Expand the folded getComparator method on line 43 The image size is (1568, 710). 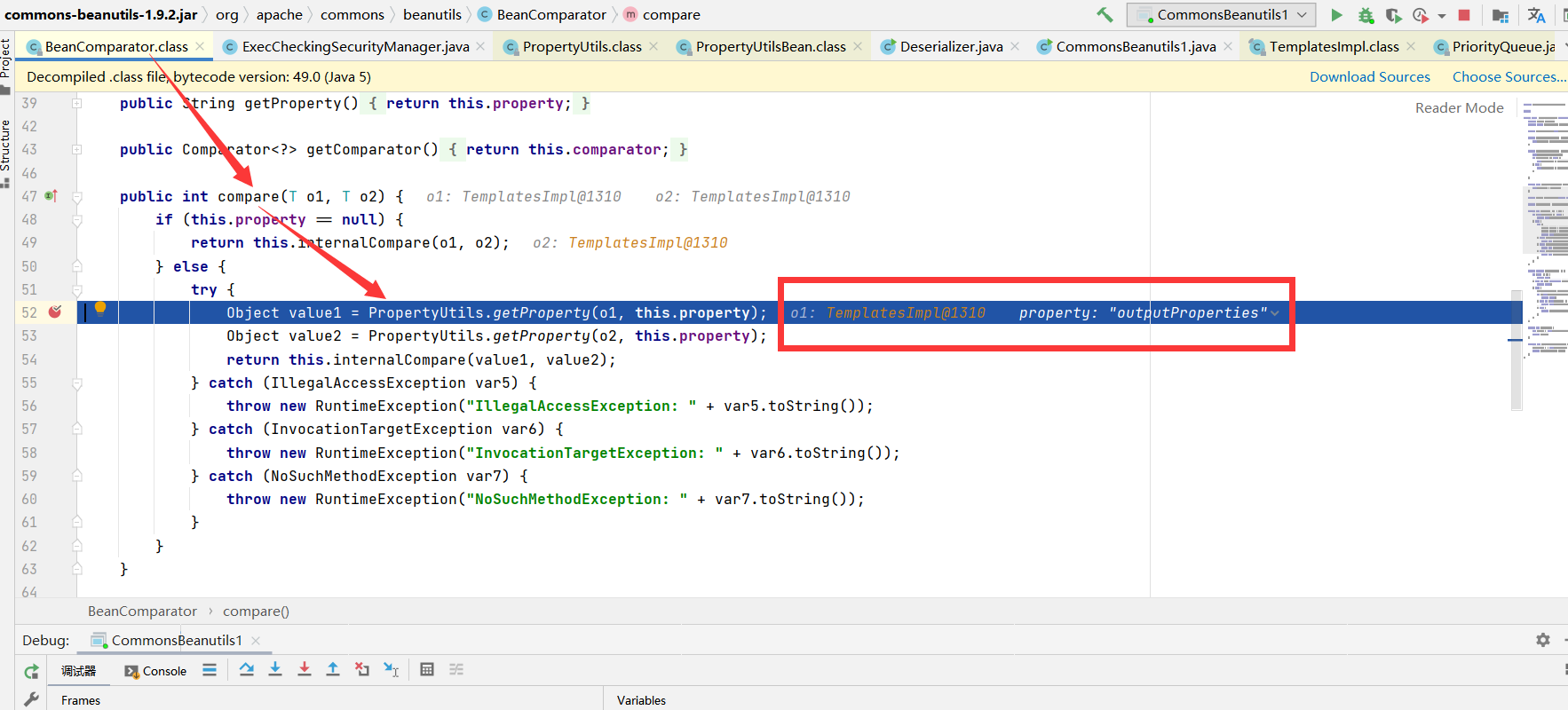click(77, 149)
